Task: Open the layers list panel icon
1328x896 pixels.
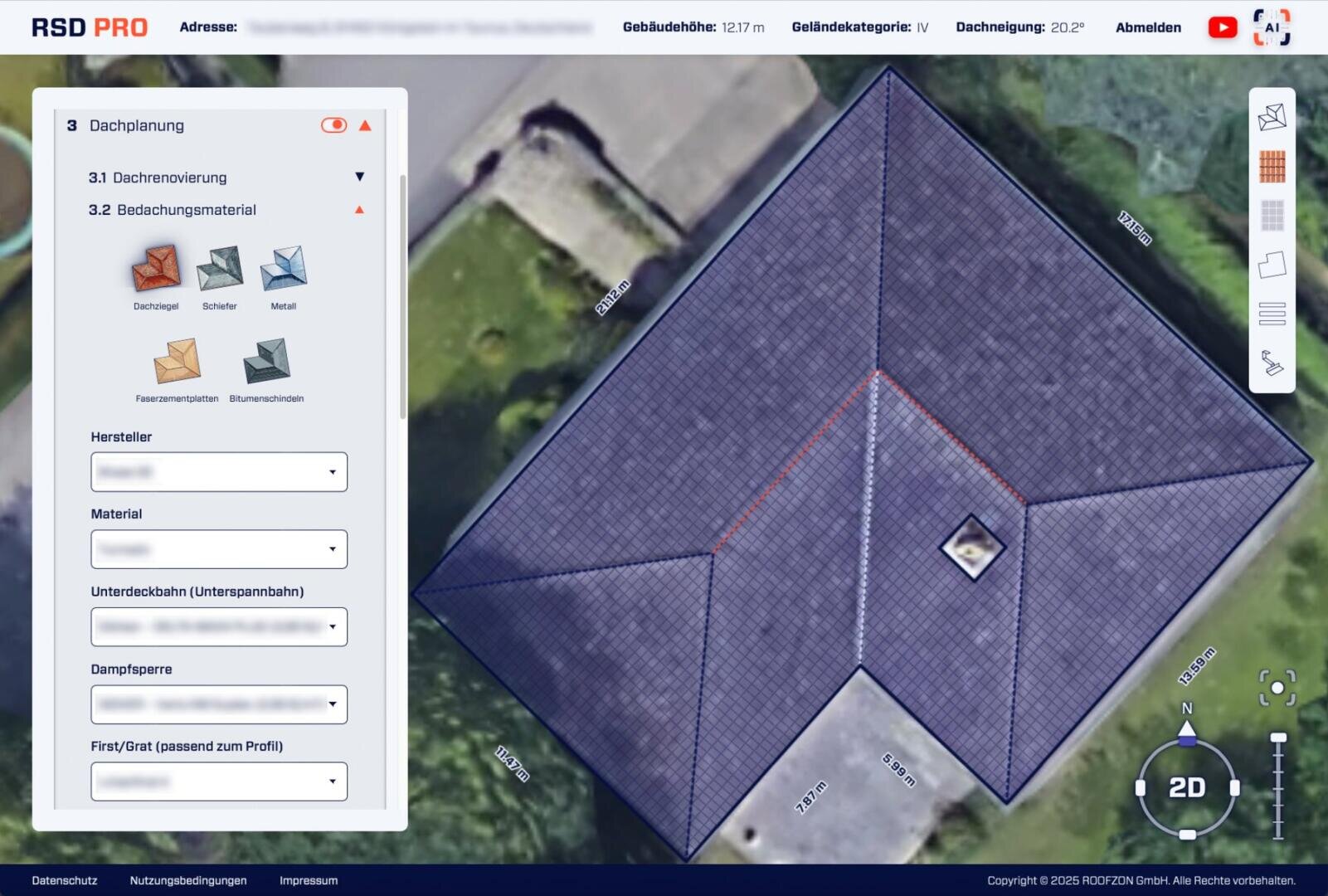Action: pyautogui.click(x=1272, y=314)
